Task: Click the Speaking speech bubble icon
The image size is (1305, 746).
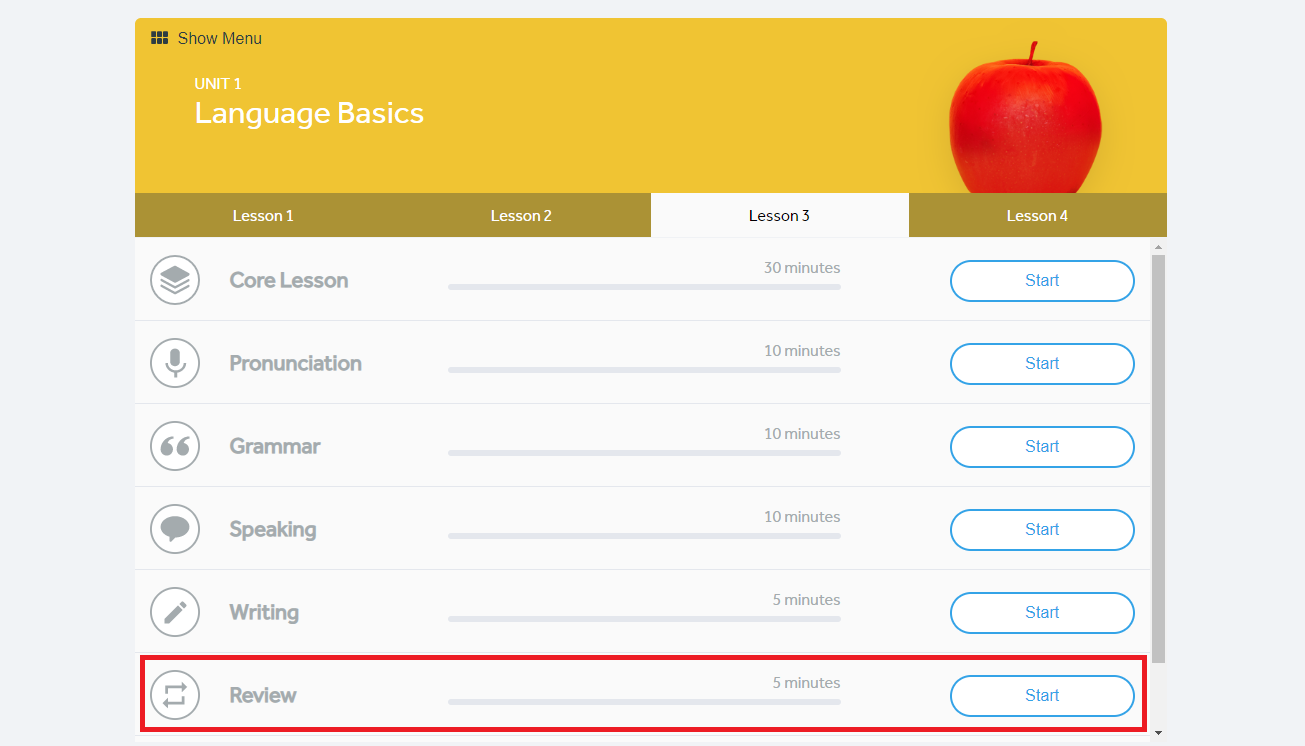Action: [x=175, y=529]
